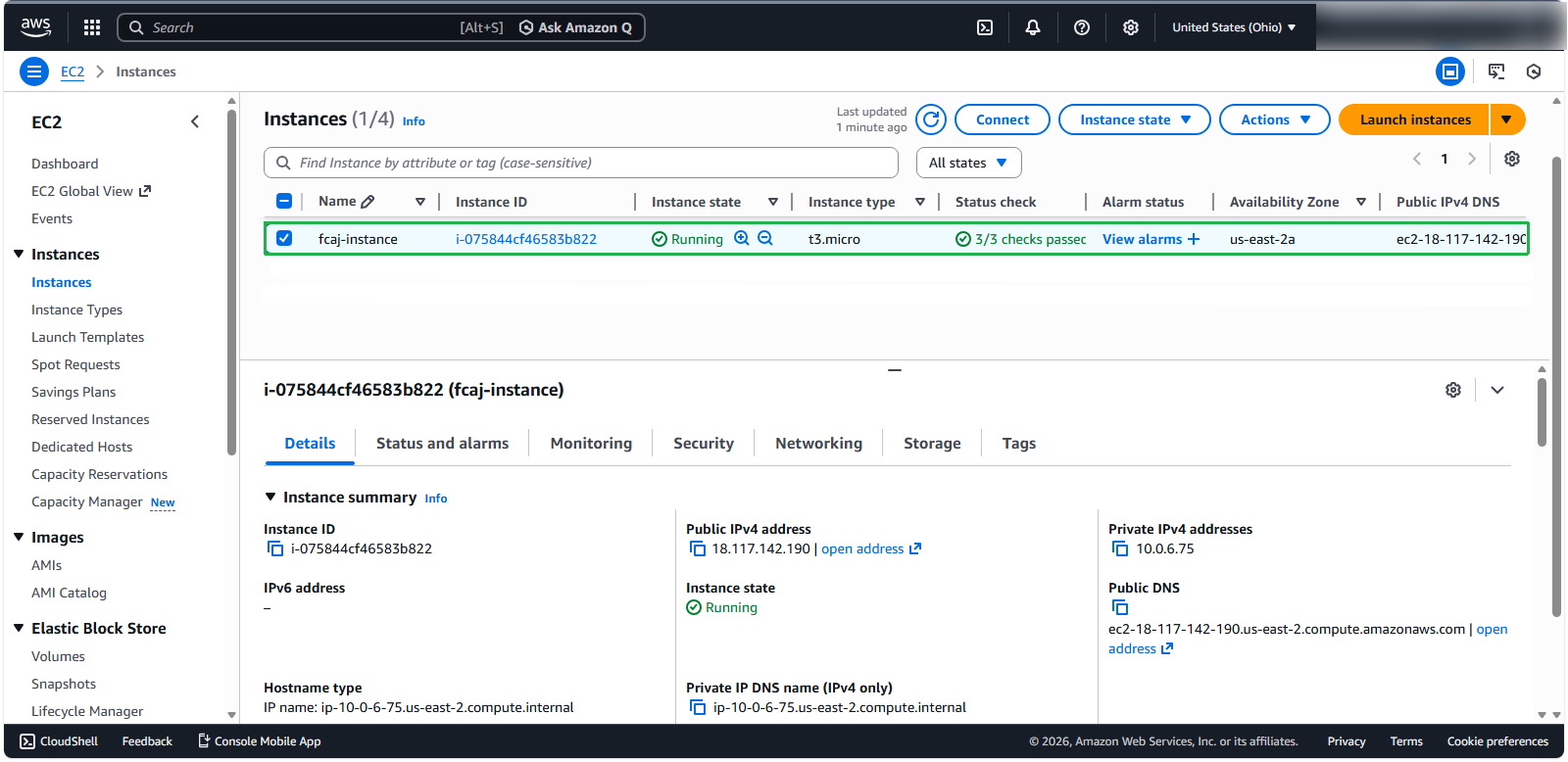Image resolution: width=1568 pixels, height=762 pixels.
Task: Add alarm with plus icon
Action: point(1194,239)
